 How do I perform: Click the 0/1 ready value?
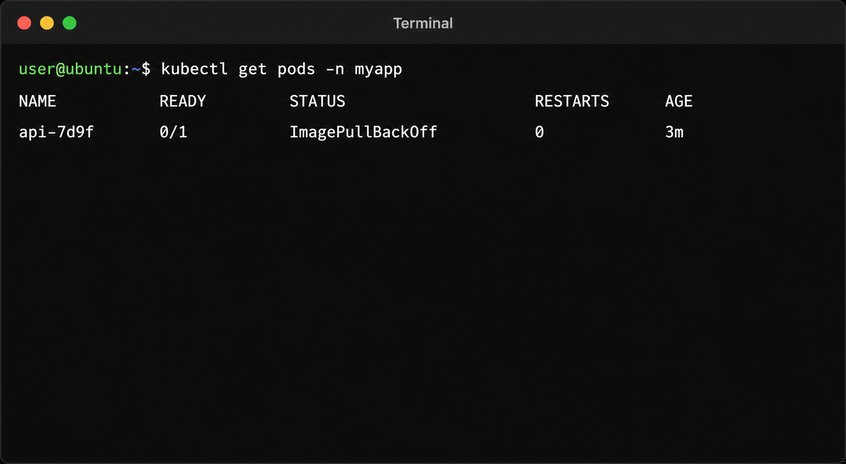173,132
